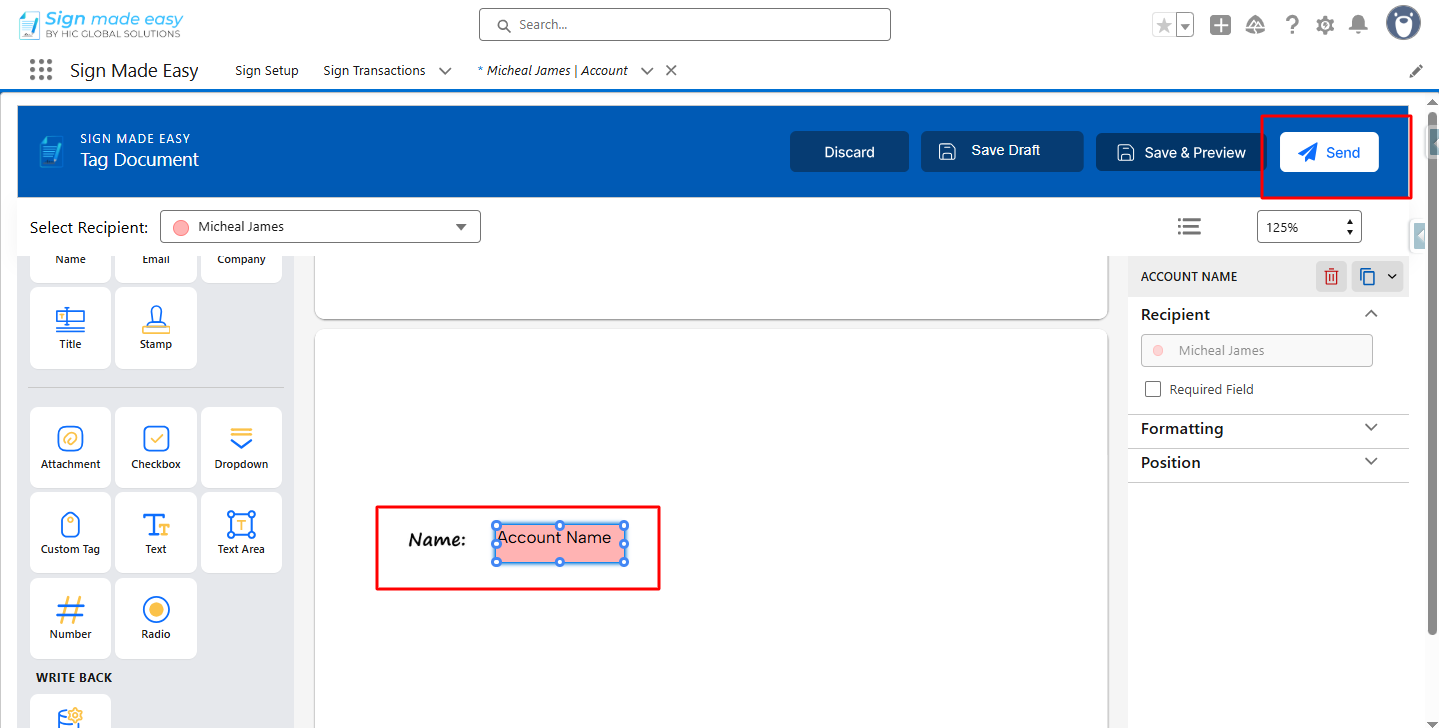Viewport: 1439px width, 728px height.
Task: Duplicate the Account Name tag with copy icon
Action: tap(1367, 277)
